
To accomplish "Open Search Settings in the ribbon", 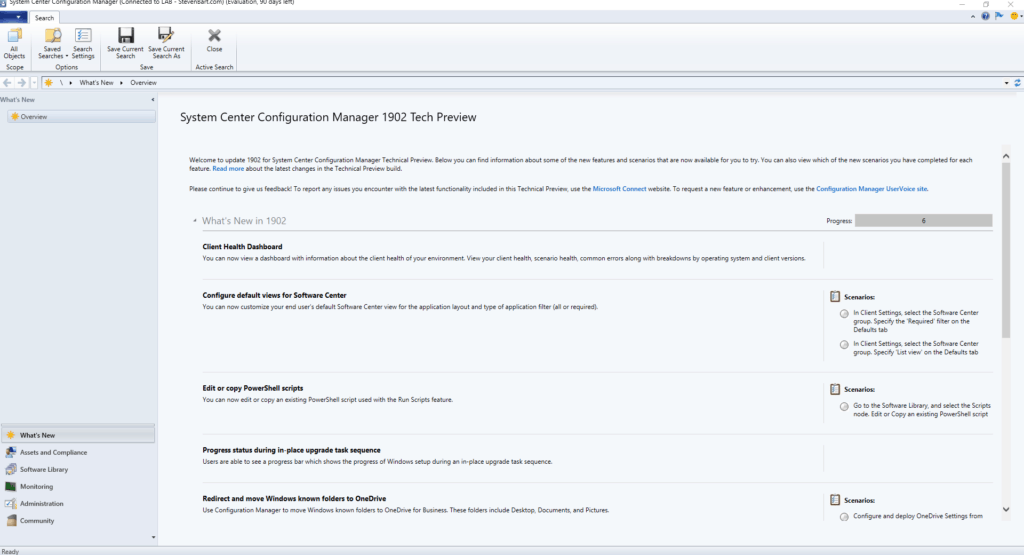I will point(83,43).
